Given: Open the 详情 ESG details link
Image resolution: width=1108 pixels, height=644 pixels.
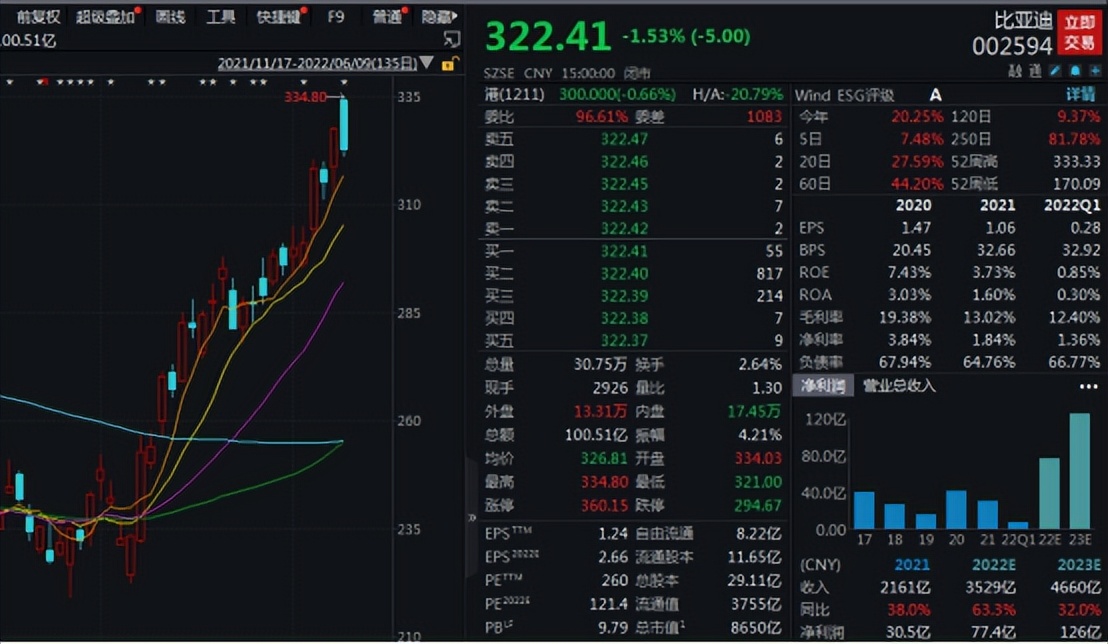Looking at the screenshot, I should [1081, 95].
